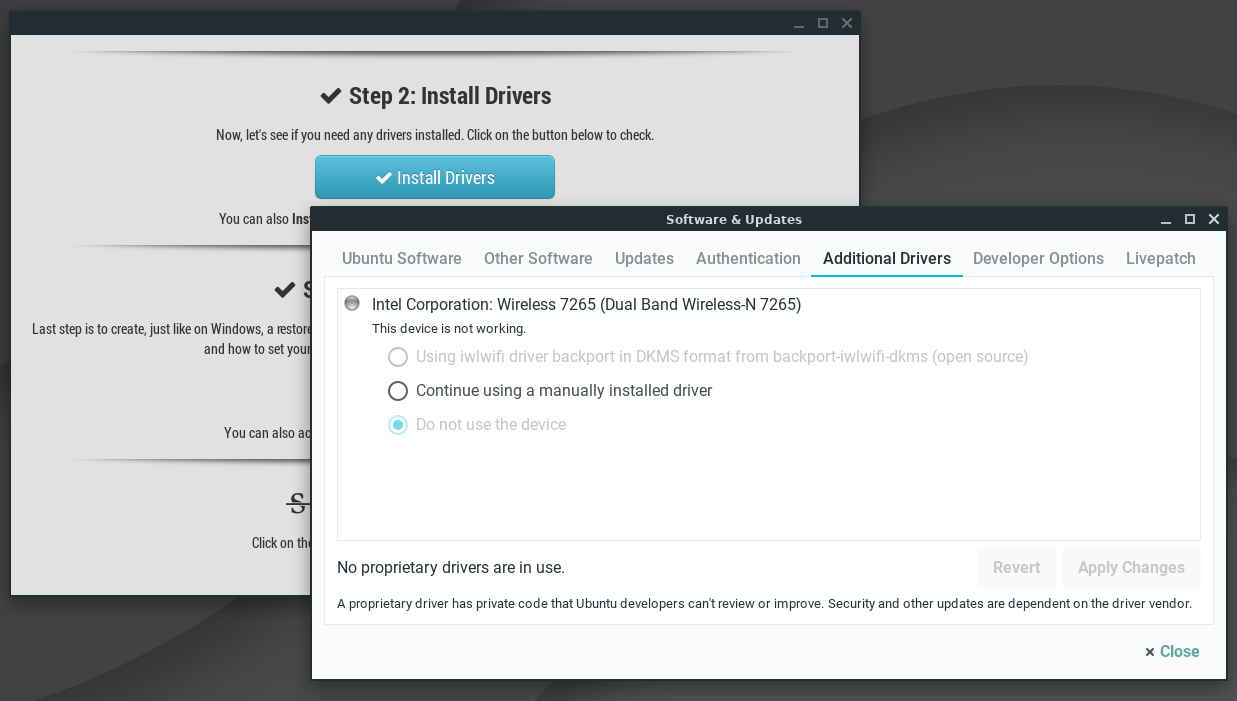Open the Developer Options tab
This screenshot has width=1237, height=701.
(x=1038, y=258)
